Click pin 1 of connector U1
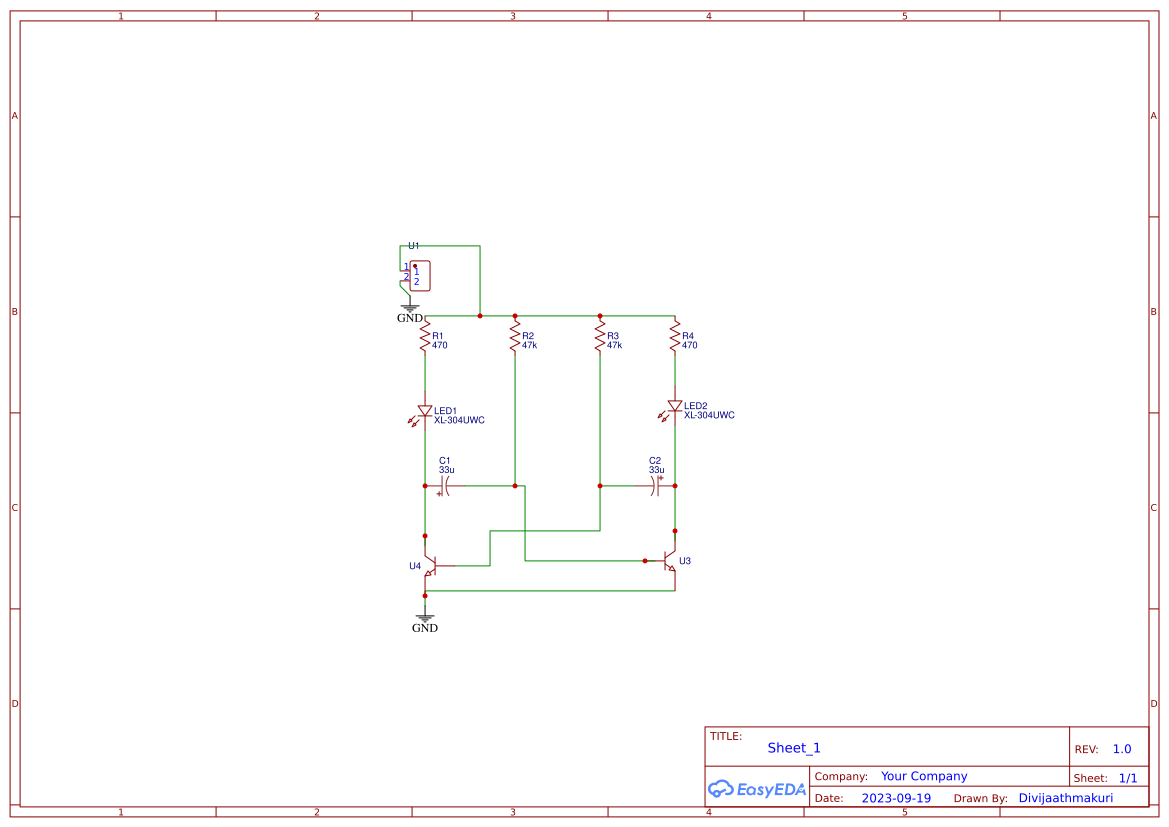The image size is (1169, 827). 405,268
